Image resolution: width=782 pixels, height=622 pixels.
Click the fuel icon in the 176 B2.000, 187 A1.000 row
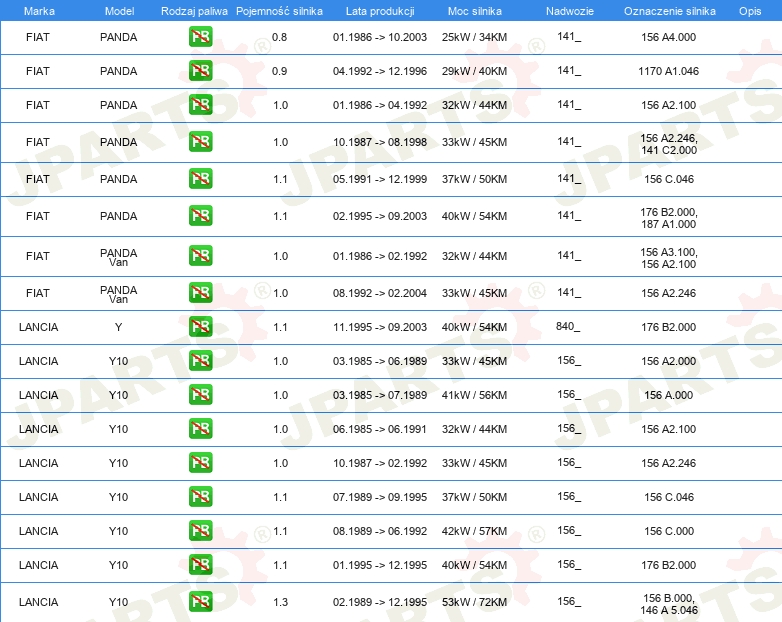pos(200,215)
